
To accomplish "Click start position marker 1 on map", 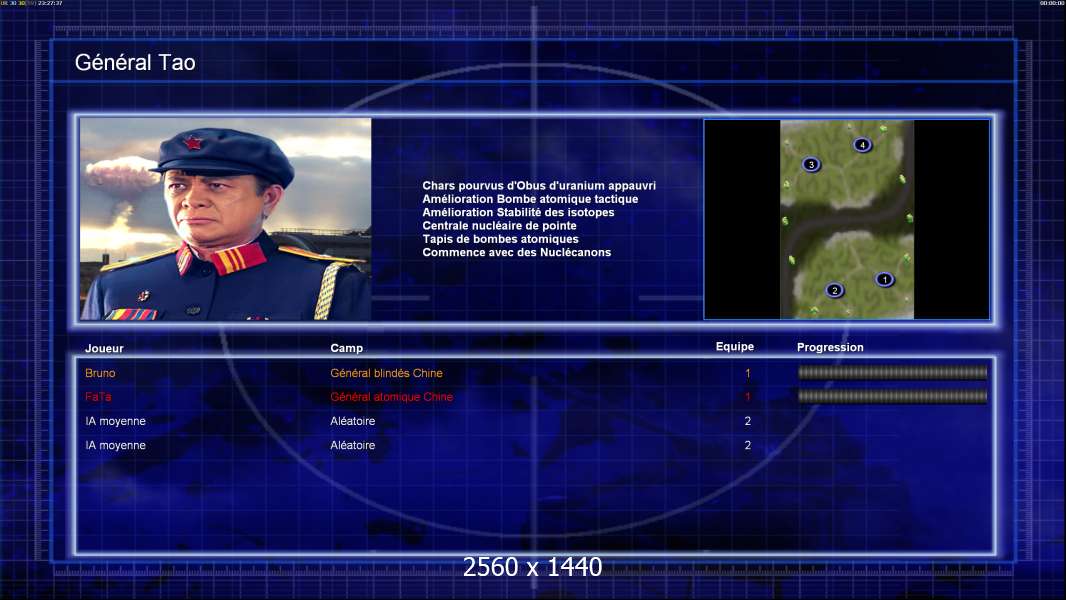I will pos(884,279).
